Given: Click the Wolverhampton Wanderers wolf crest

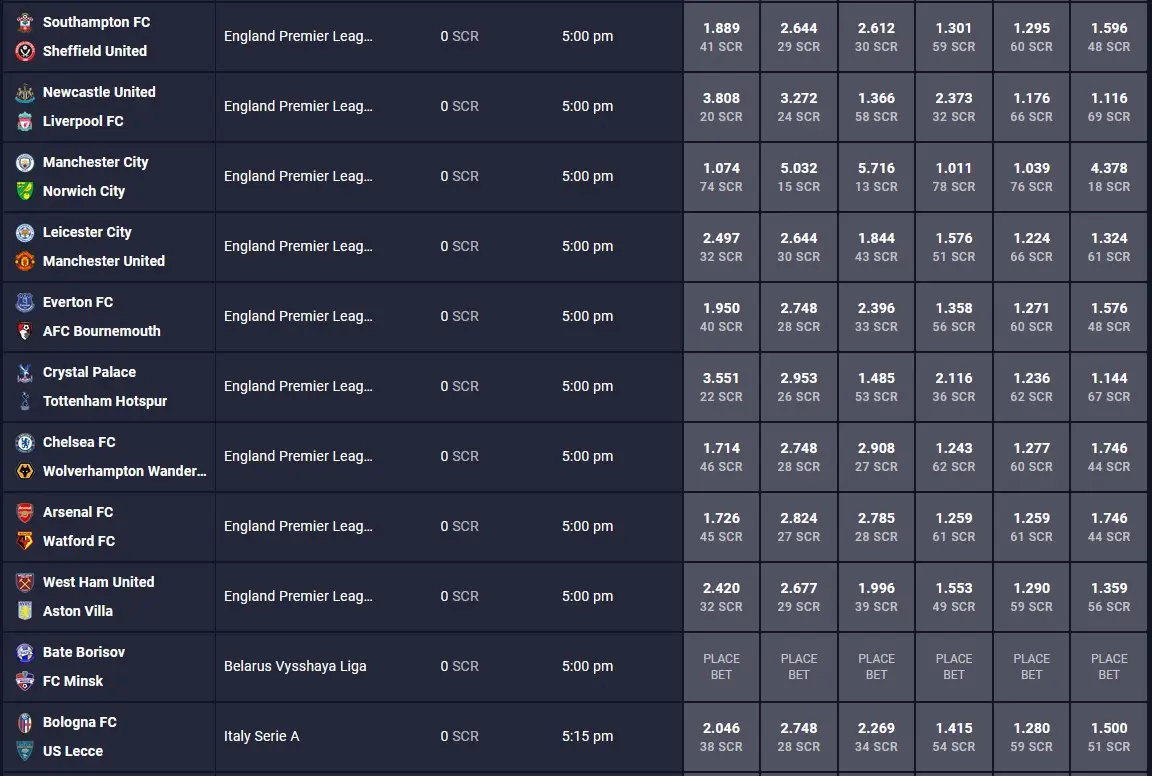Looking at the screenshot, I should coord(25,471).
